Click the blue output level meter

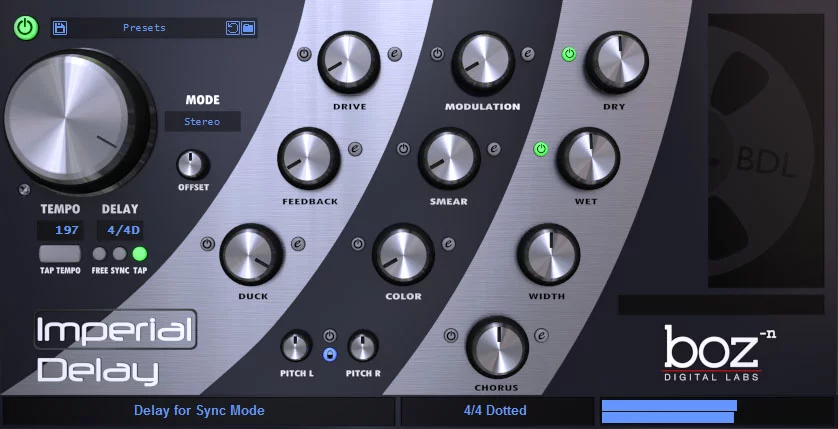(669, 411)
